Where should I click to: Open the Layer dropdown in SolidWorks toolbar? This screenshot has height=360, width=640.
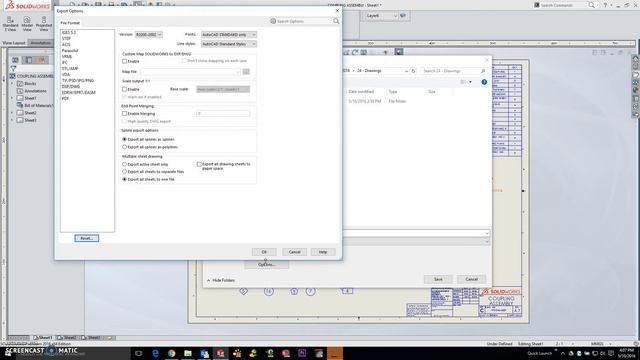[x=381, y=16]
